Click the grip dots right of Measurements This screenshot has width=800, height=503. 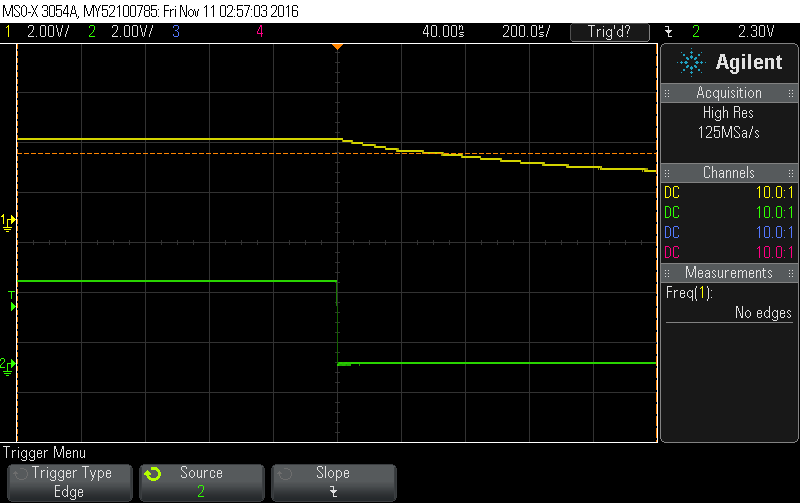click(x=791, y=273)
